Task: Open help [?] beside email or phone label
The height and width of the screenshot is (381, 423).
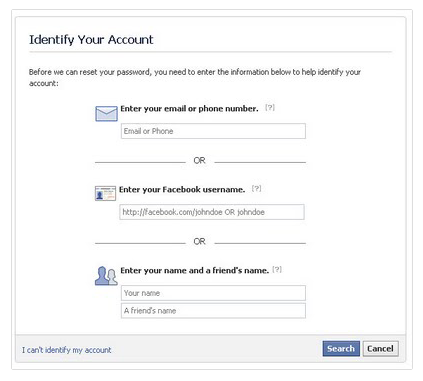Action: pos(270,108)
